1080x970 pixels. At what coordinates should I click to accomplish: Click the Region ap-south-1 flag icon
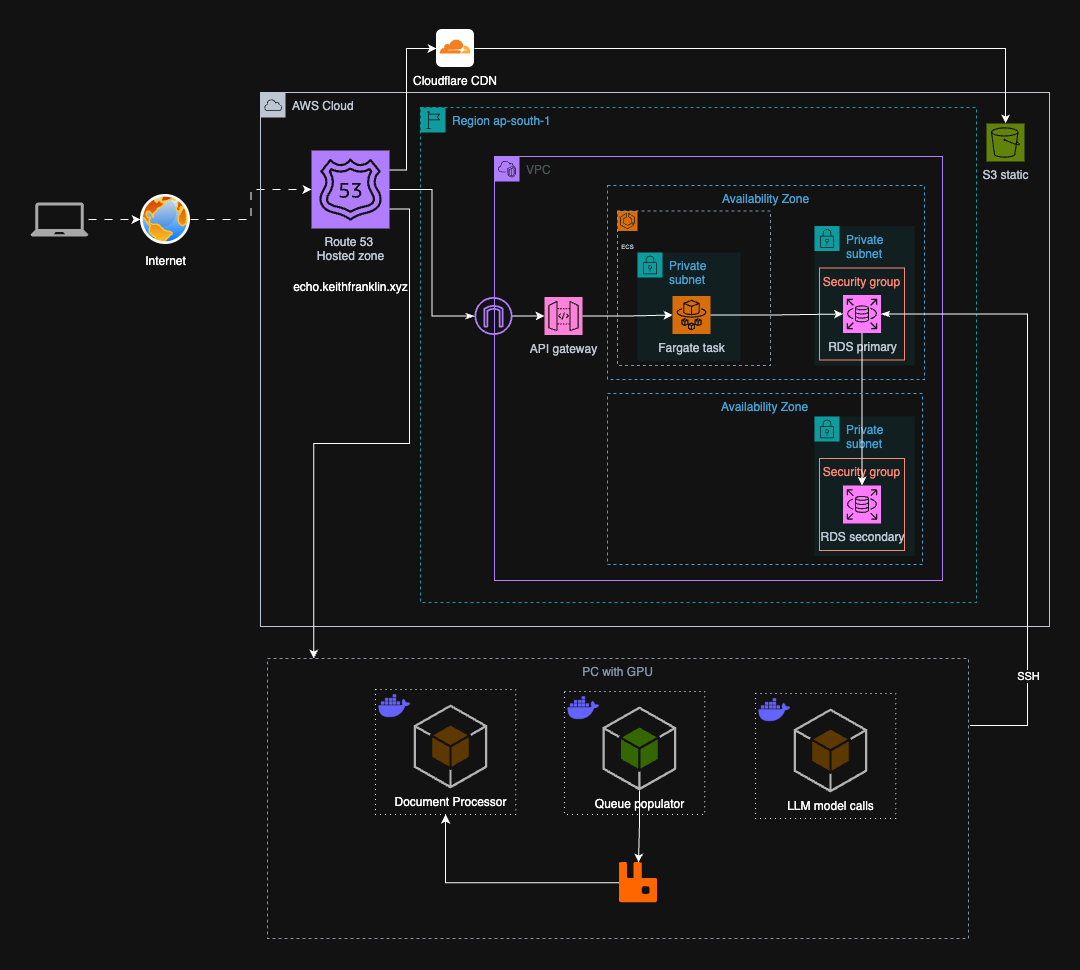(x=433, y=120)
